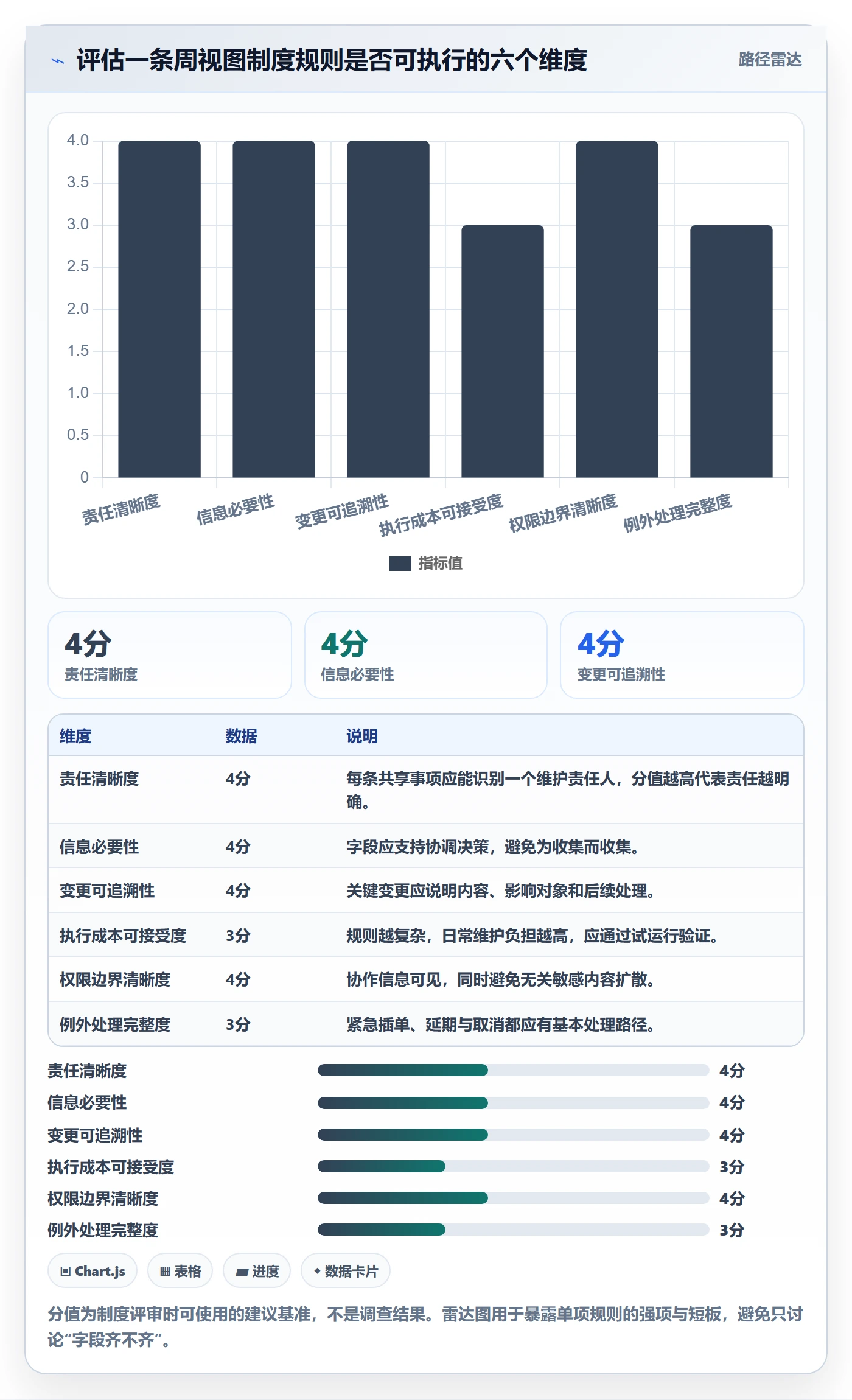Click the 权限边界清晰度 progress bar
Viewport: 852px width, 1400px height.
point(513,1198)
